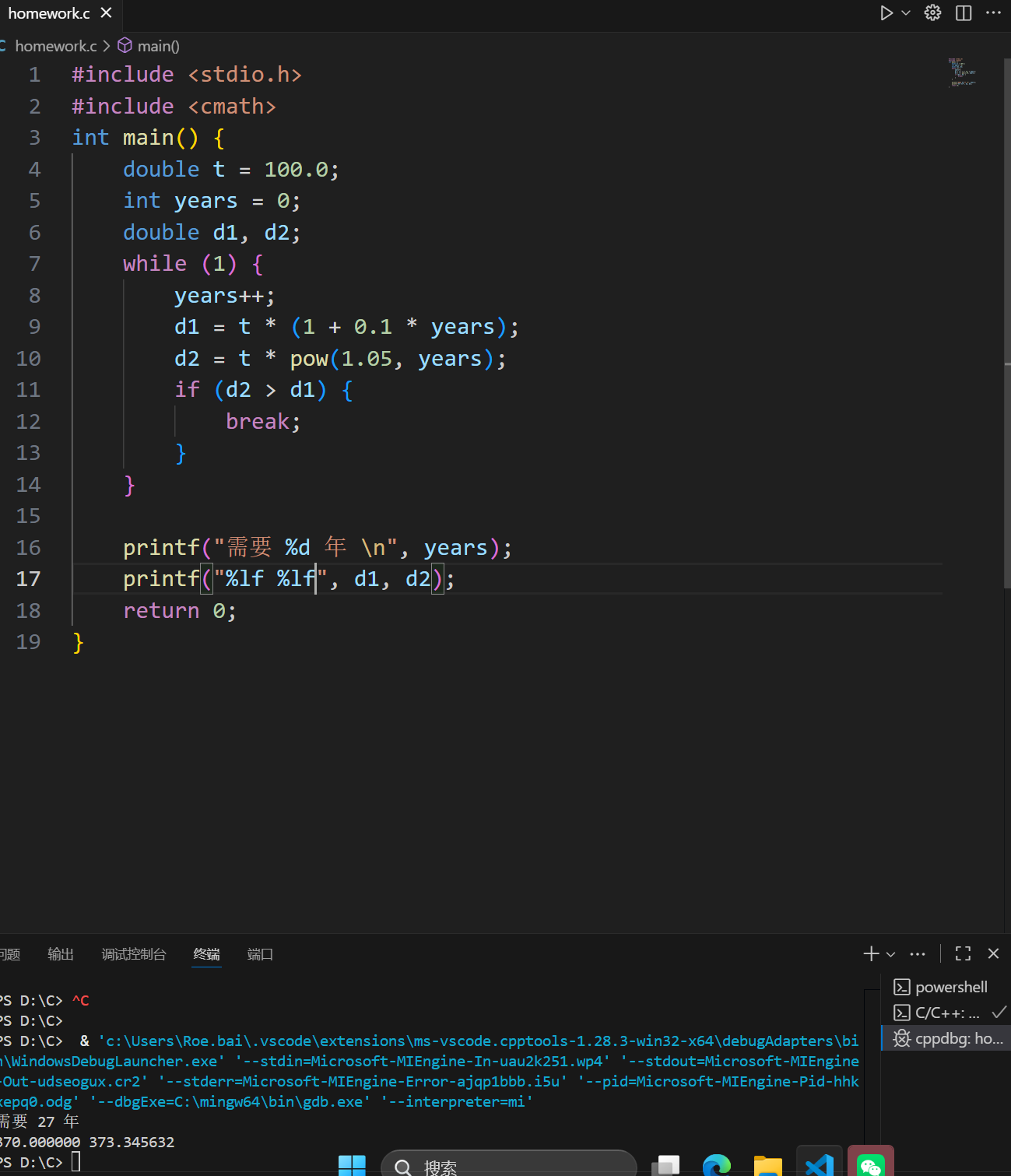
Task: Open the run options dropdown arrow
Action: [906, 13]
